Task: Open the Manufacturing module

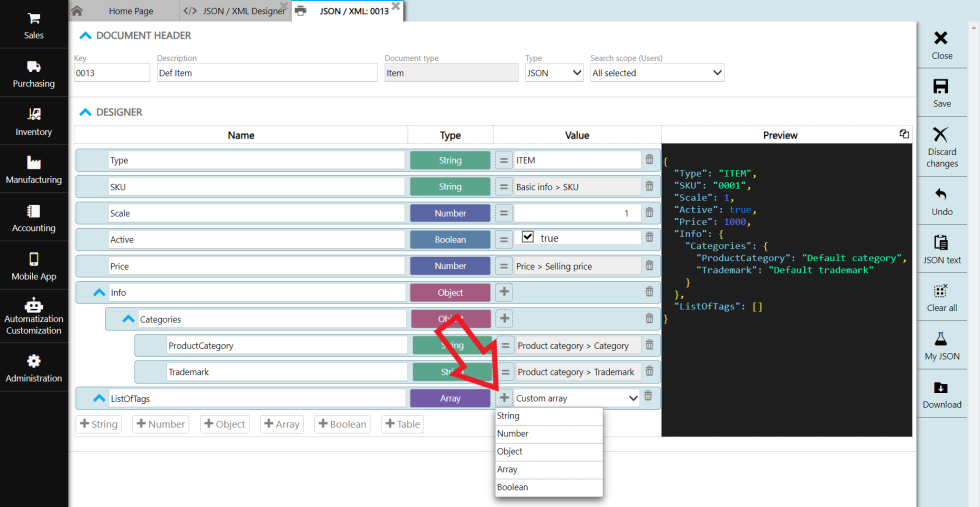Action: (x=34, y=169)
